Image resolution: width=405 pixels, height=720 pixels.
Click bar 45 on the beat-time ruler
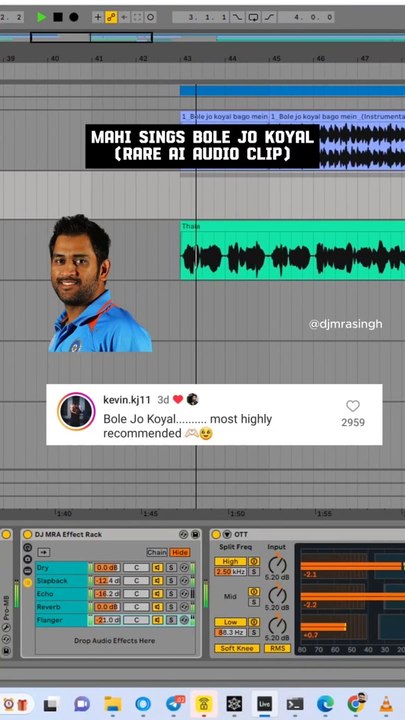[276, 59]
